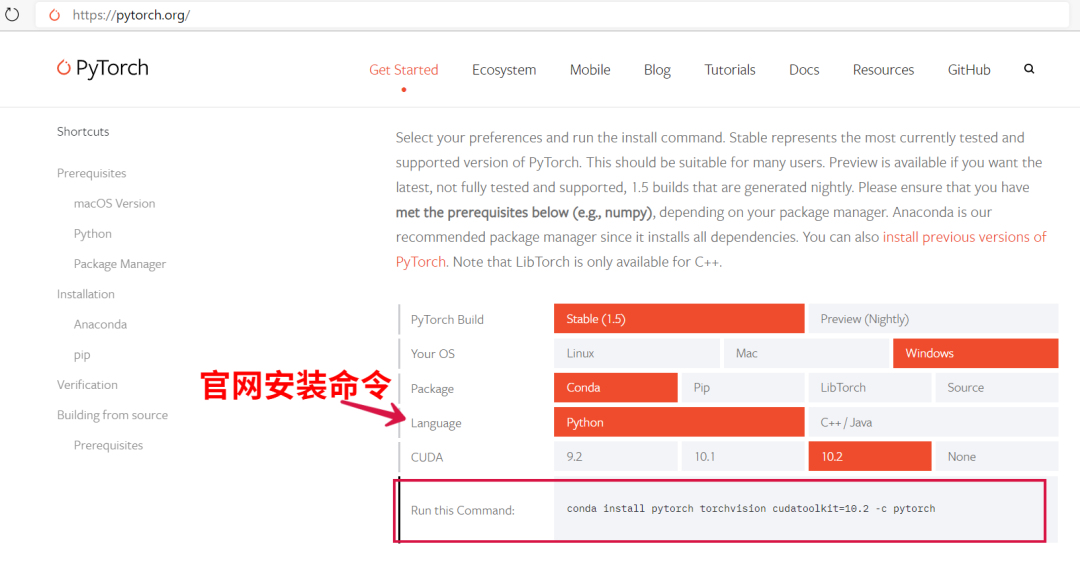Image resolution: width=1080 pixels, height=573 pixels.
Task: Click the 'PyTorch Build' row label
Action: click(447, 320)
